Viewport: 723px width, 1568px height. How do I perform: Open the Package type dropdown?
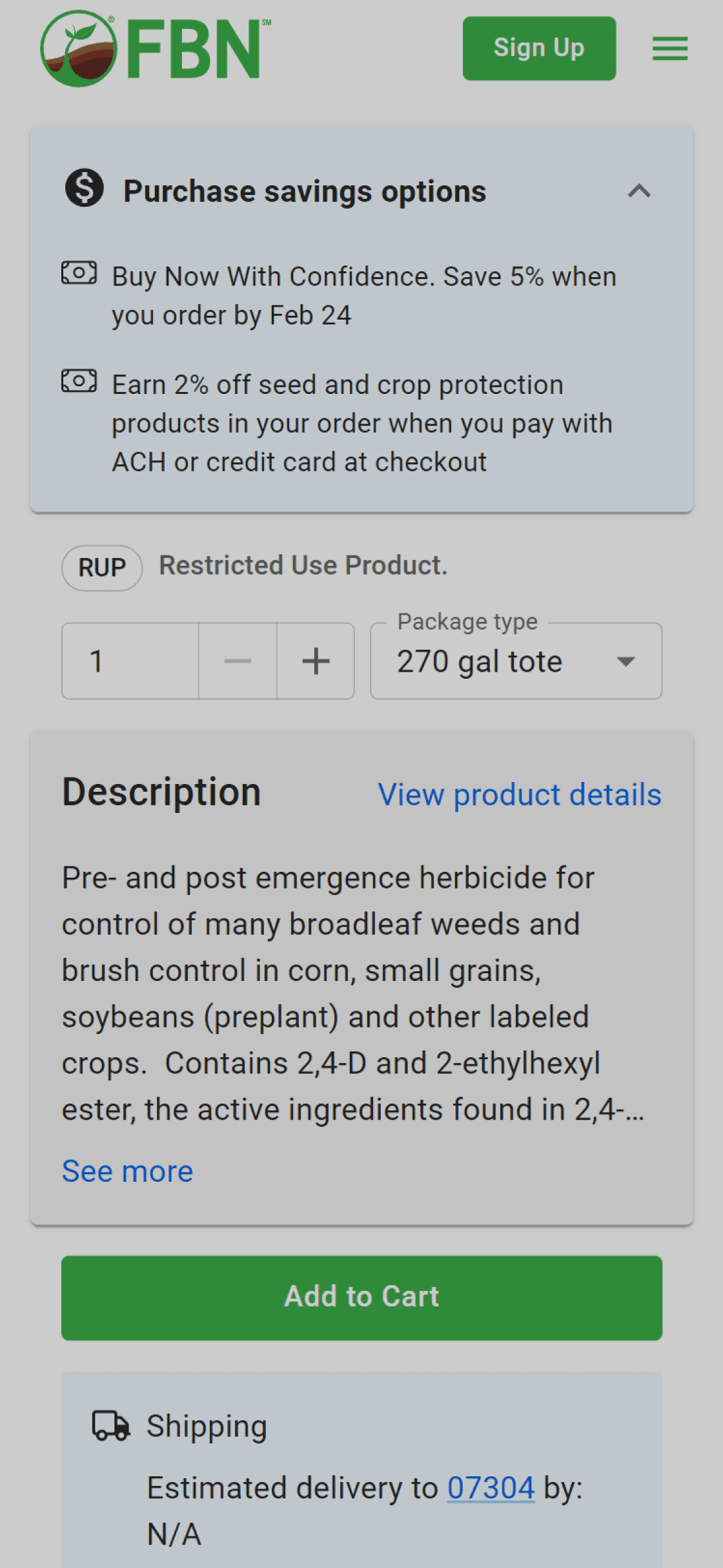pos(516,661)
